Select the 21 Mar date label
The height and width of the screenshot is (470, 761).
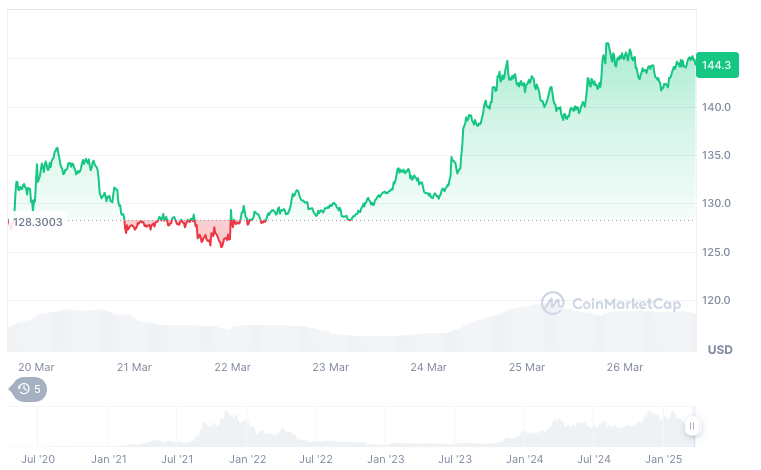click(134, 367)
